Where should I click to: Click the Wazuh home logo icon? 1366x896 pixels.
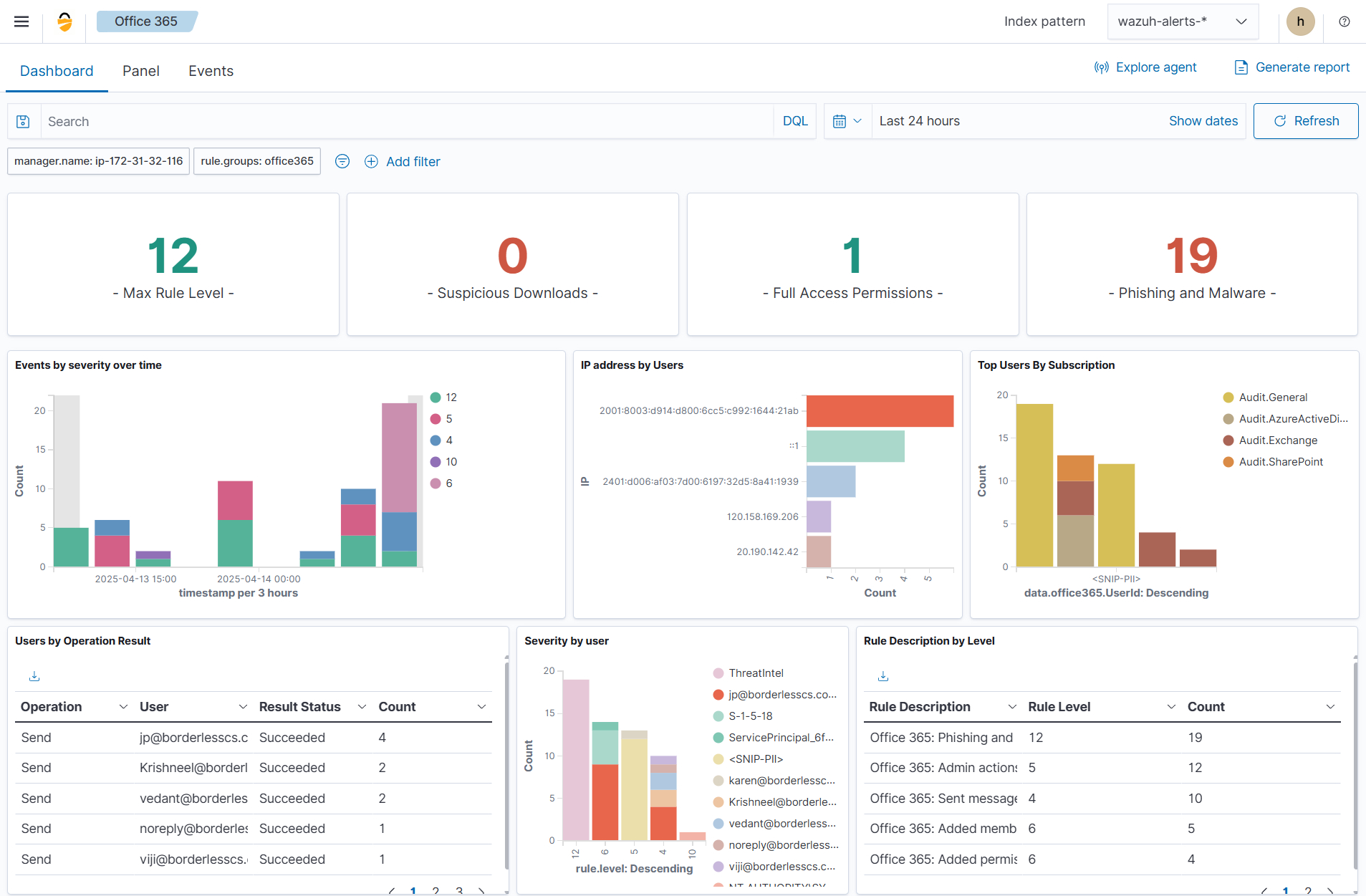click(x=64, y=21)
